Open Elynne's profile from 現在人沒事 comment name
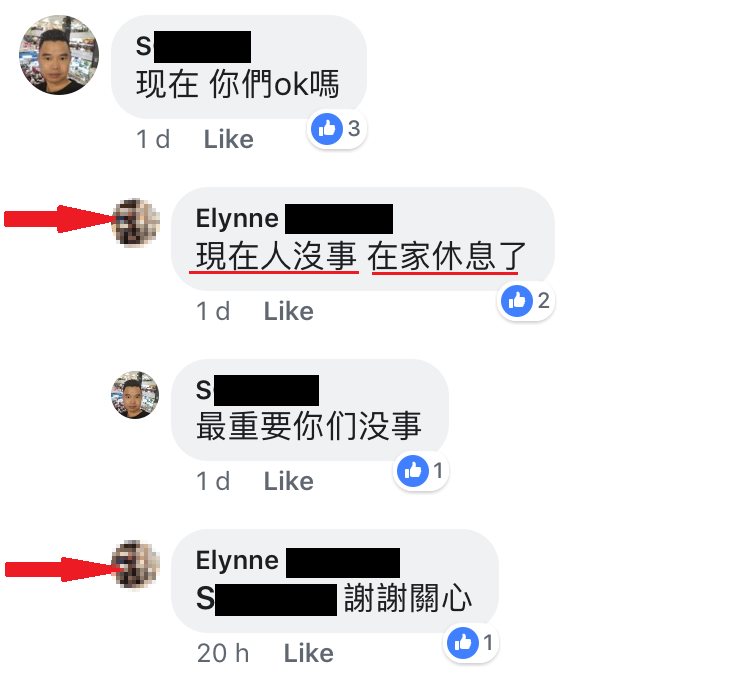 (x=294, y=219)
